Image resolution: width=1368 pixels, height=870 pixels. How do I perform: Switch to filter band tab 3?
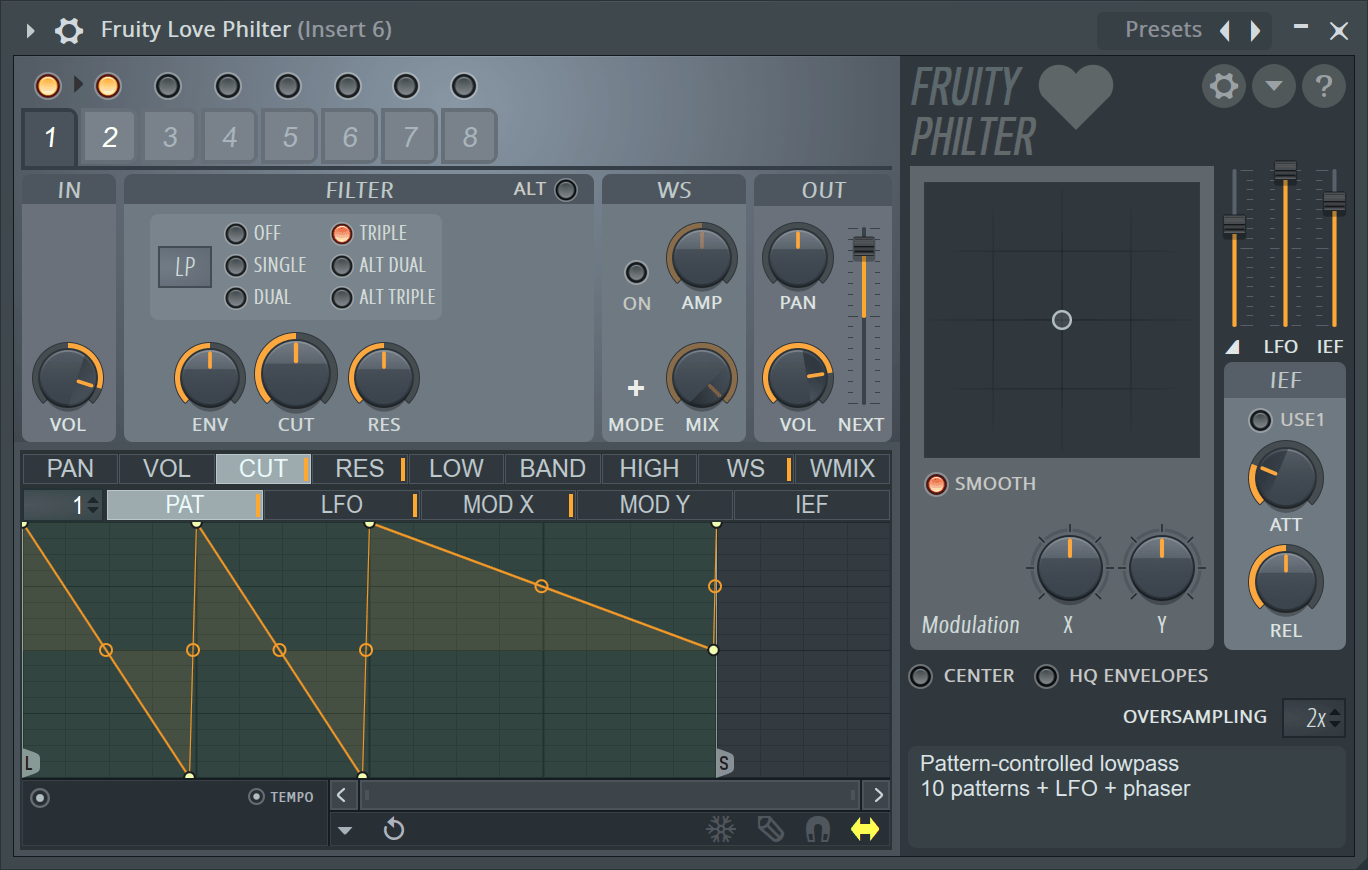pos(169,136)
